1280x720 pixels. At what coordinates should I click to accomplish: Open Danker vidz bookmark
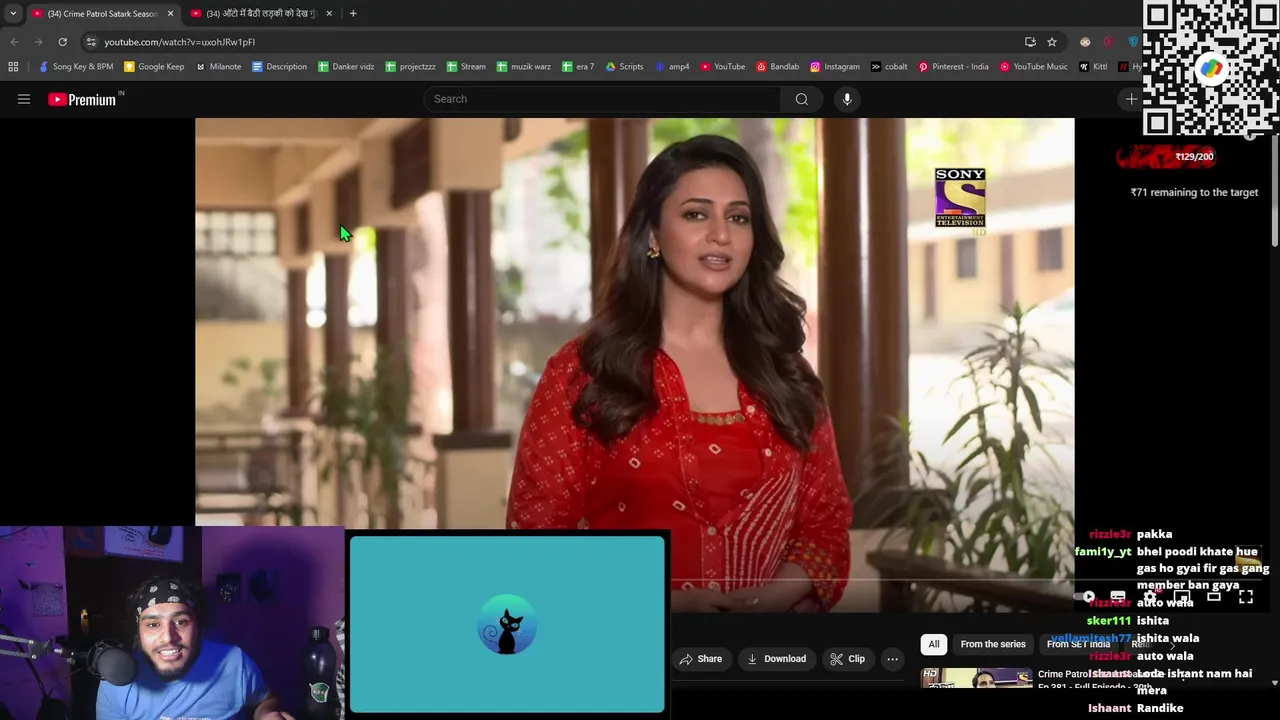346,67
